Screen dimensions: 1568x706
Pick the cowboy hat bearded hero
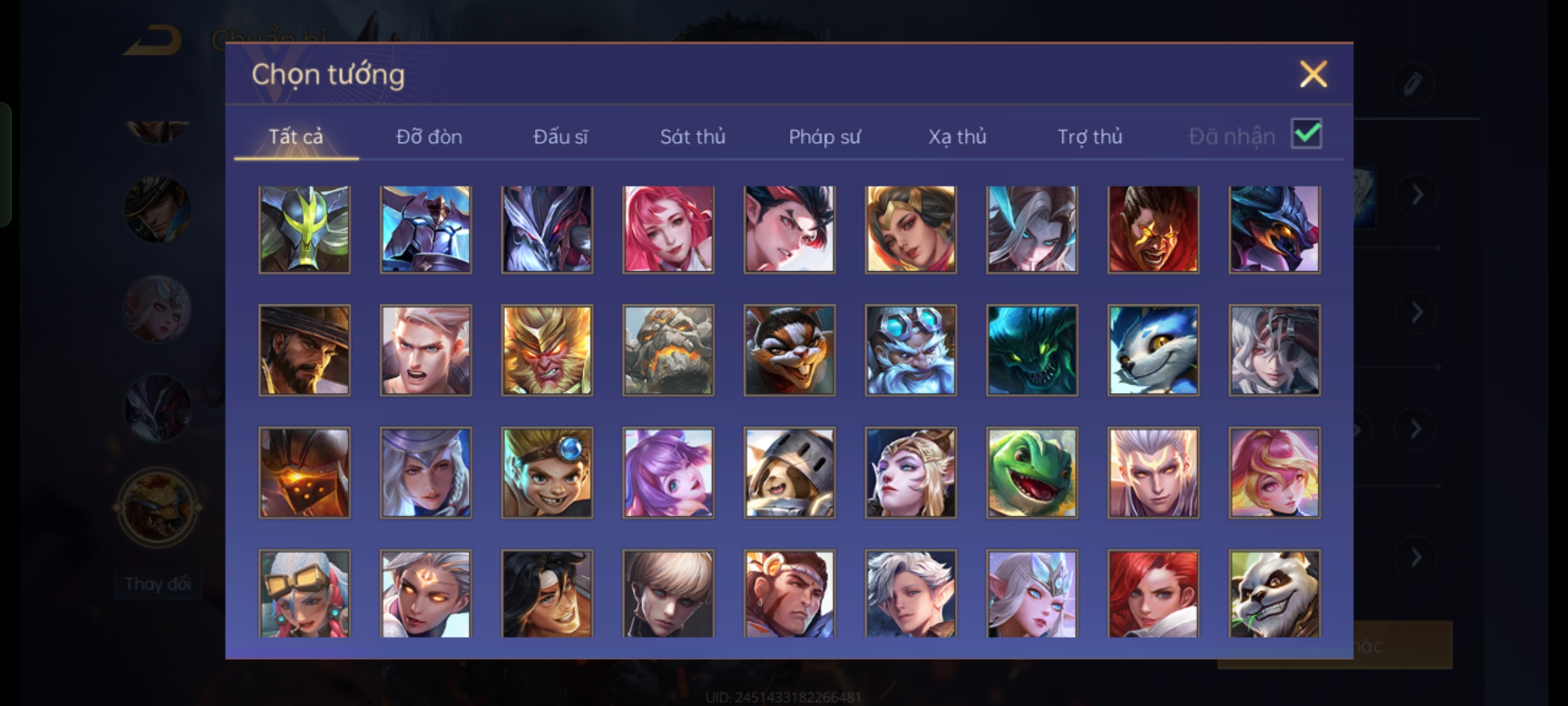304,350
